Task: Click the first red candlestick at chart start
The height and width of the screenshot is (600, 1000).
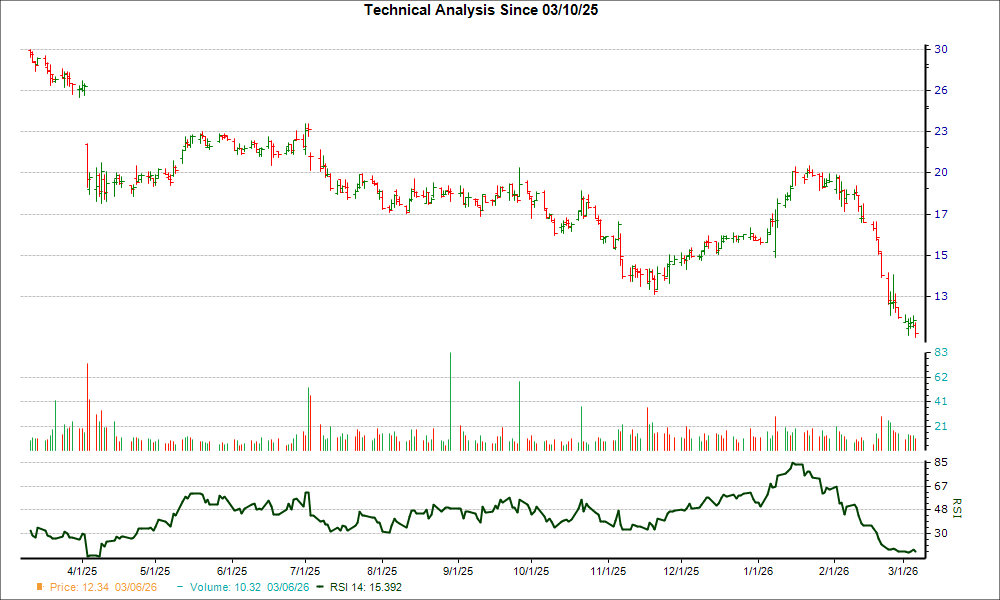Action: pyautogui.click(x=32, y=52)
